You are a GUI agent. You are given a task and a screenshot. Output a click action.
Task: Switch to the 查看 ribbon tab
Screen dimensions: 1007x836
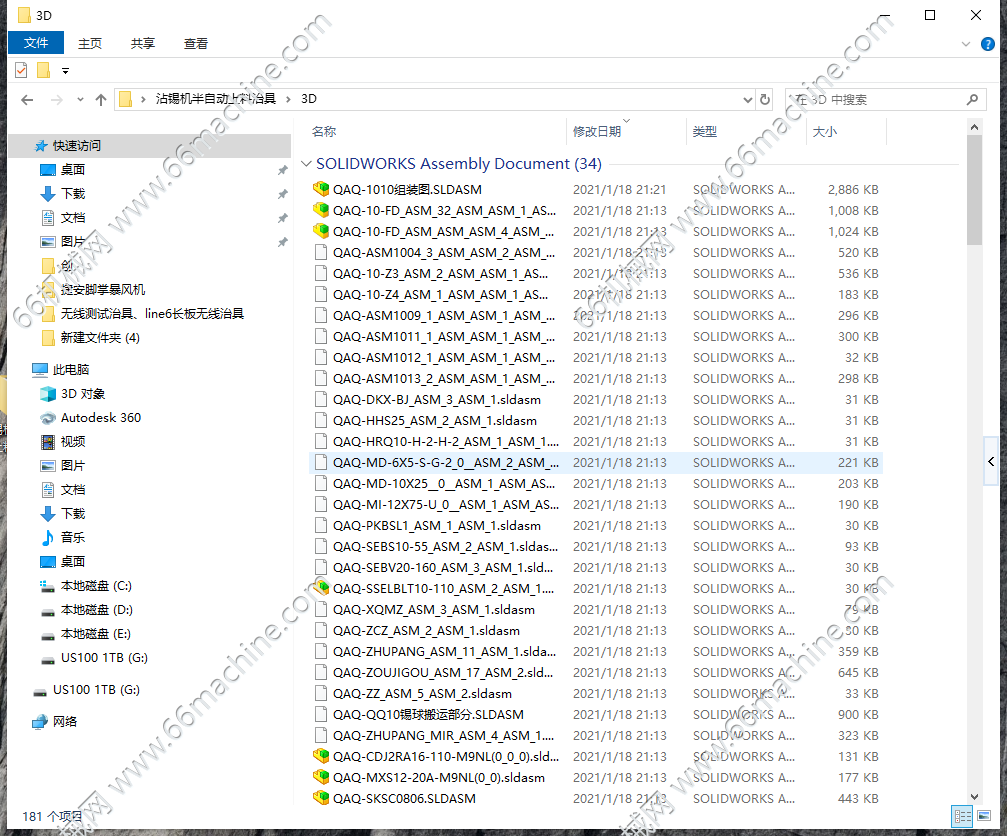click(x=196, y=44)
